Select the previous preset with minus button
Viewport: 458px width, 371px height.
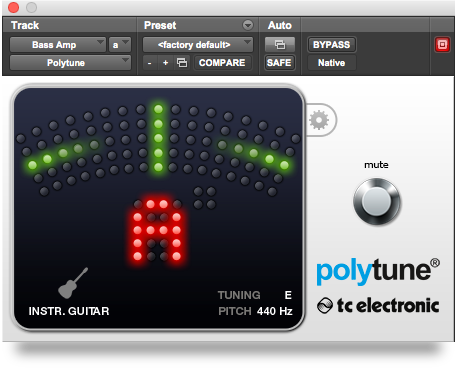pos(150,63)
